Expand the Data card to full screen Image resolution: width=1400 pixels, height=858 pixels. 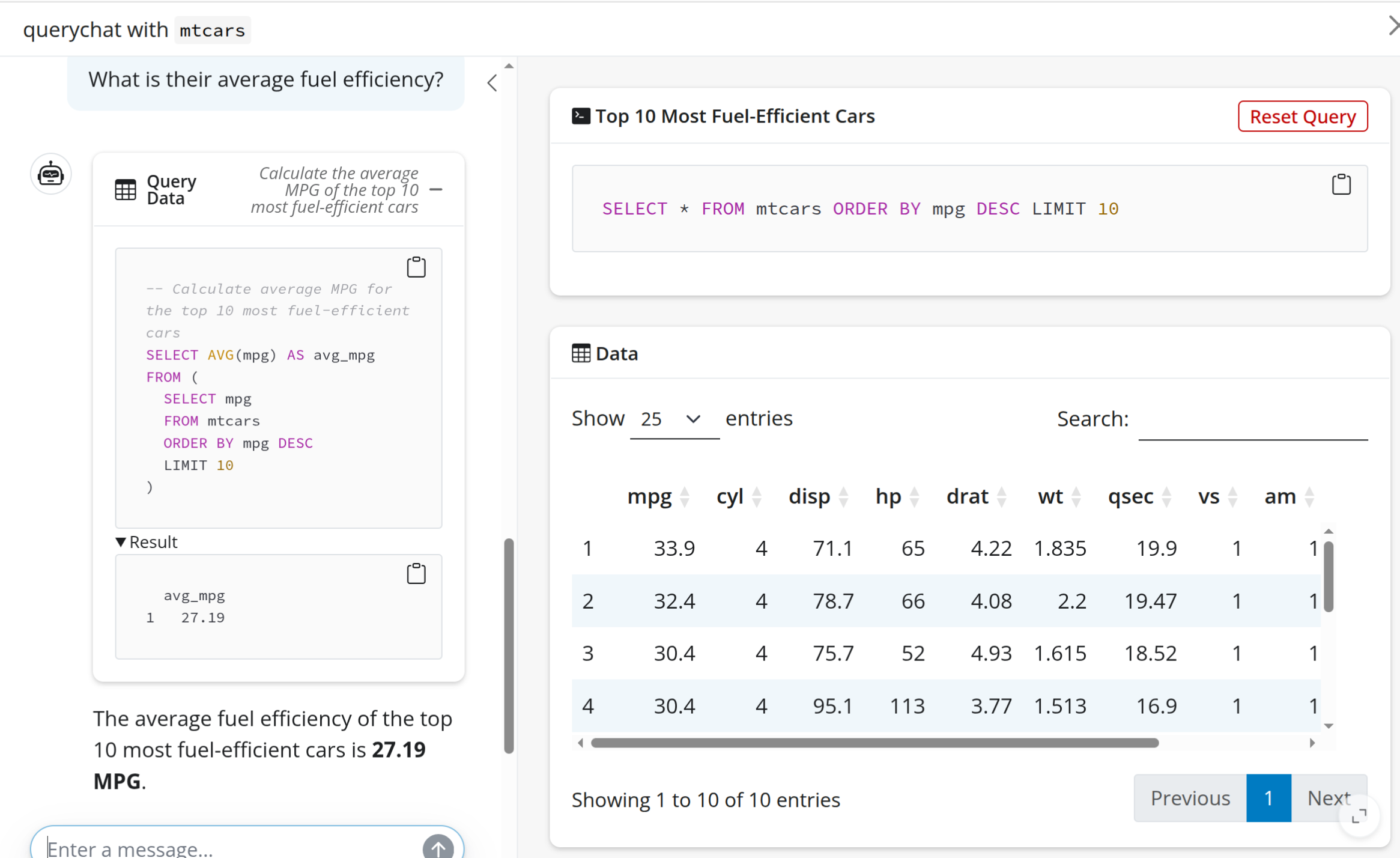click(1358, 816)
